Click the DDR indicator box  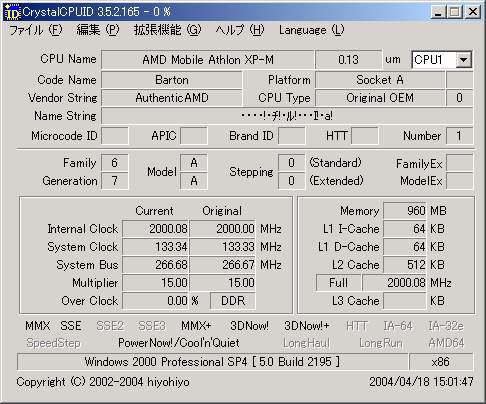(x=233, y=301)
